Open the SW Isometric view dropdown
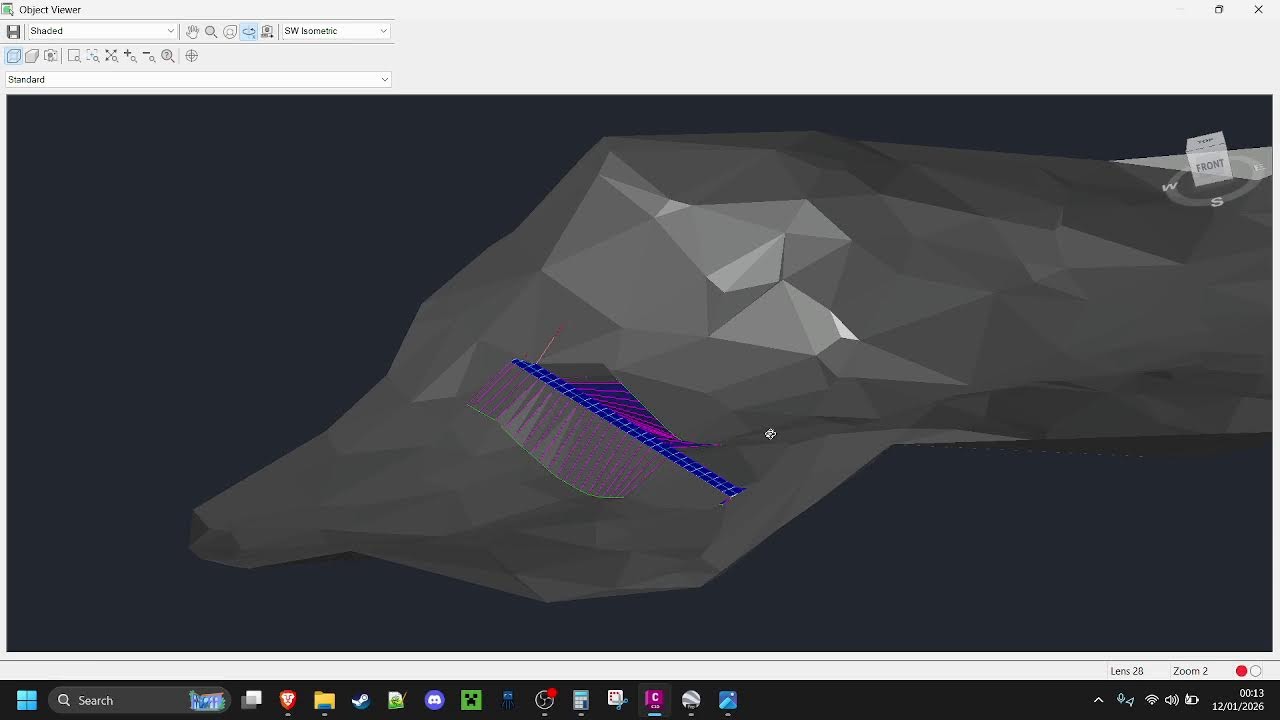The width and height of the screenshot is (1280, 720). [x=336, y=31]
